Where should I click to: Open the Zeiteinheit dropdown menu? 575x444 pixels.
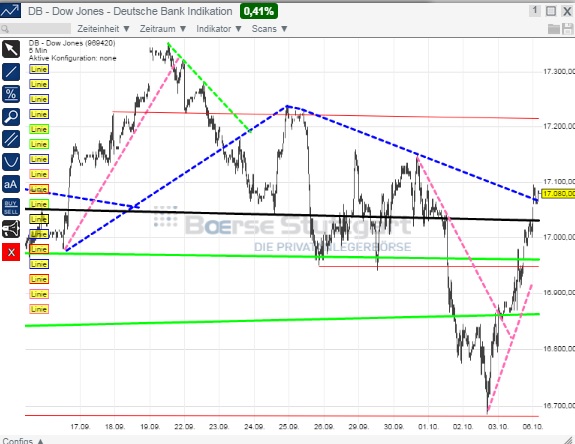[x=103, y=29]
